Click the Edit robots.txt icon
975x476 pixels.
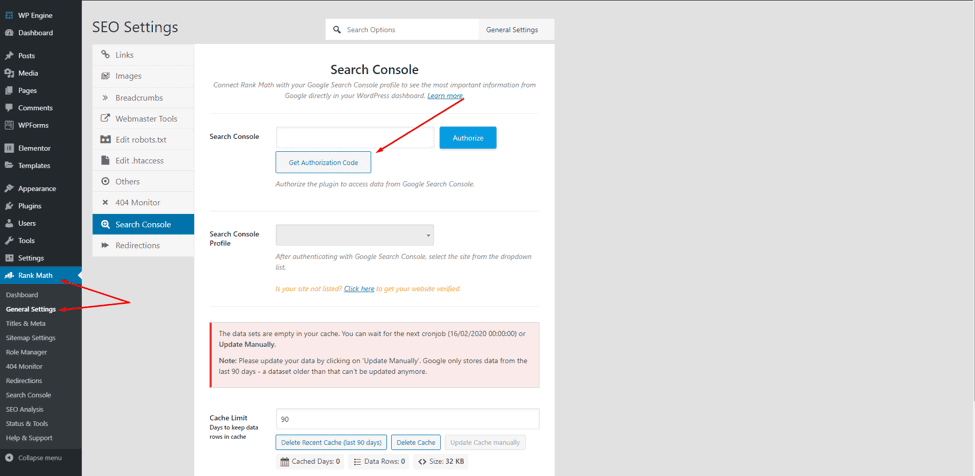105,140
